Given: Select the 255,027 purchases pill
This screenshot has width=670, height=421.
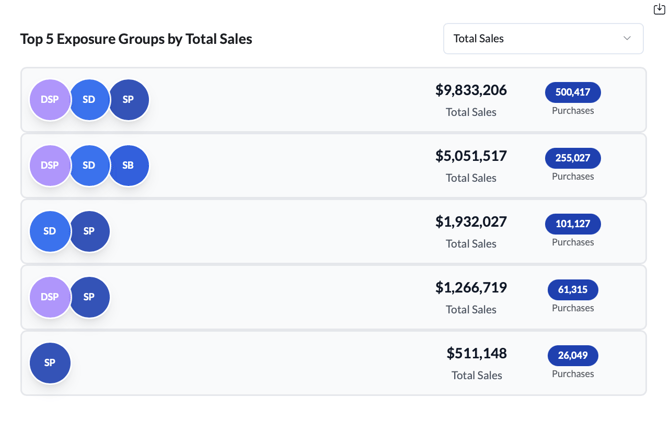Looking at the screenshot, I should click(572, 158).
